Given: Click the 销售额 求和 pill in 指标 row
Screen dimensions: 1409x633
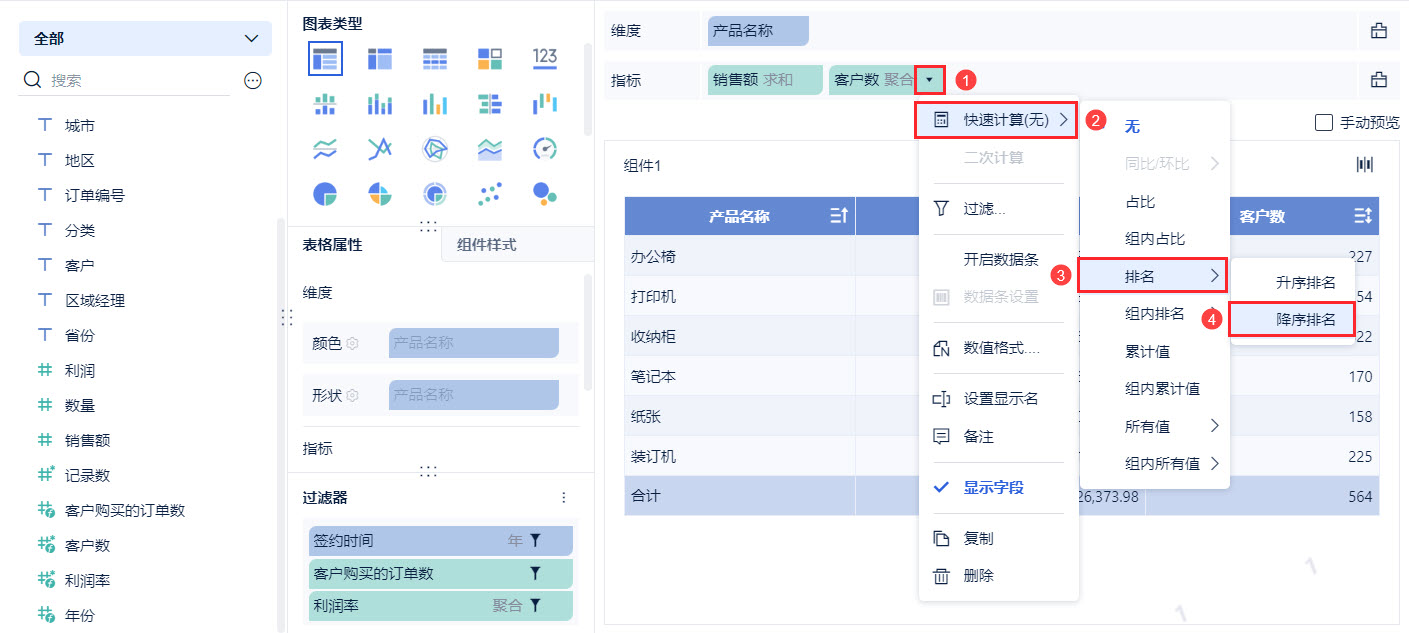Looking at the screenshot, I should point(765,80).
